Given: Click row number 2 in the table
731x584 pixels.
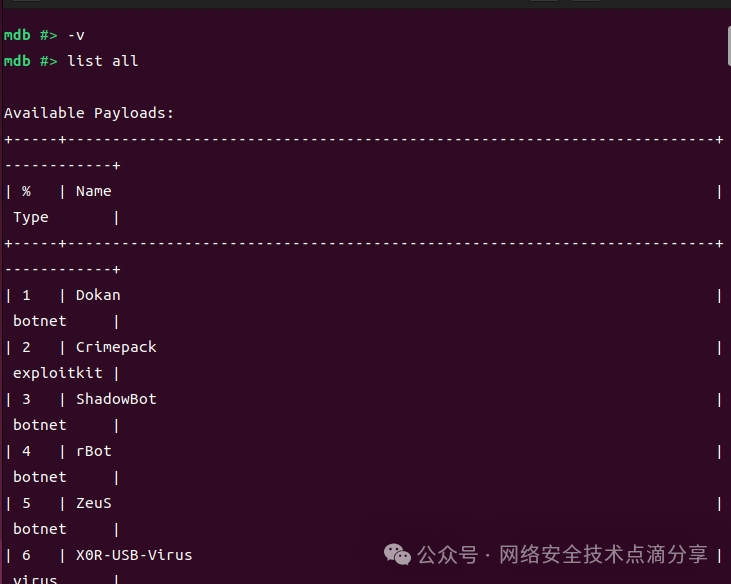Looking at the screenshot, I should point(26,347).
